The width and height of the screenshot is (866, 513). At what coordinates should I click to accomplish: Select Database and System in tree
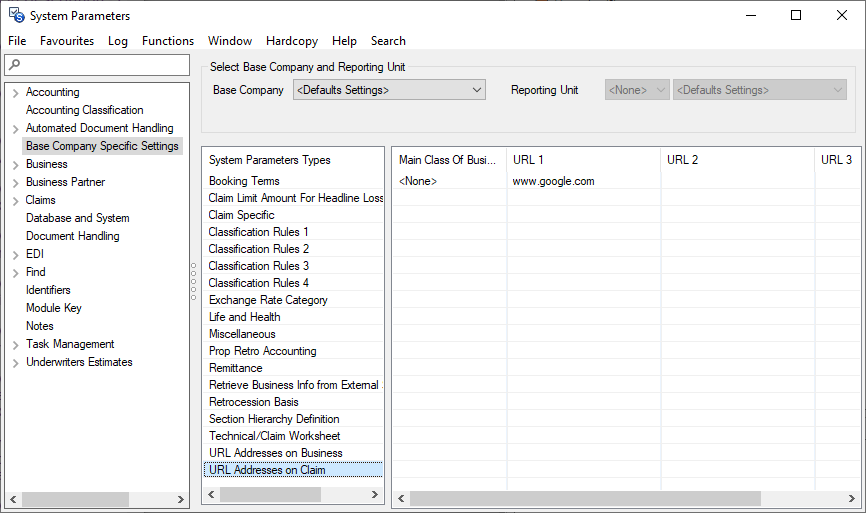click(77, 218)
